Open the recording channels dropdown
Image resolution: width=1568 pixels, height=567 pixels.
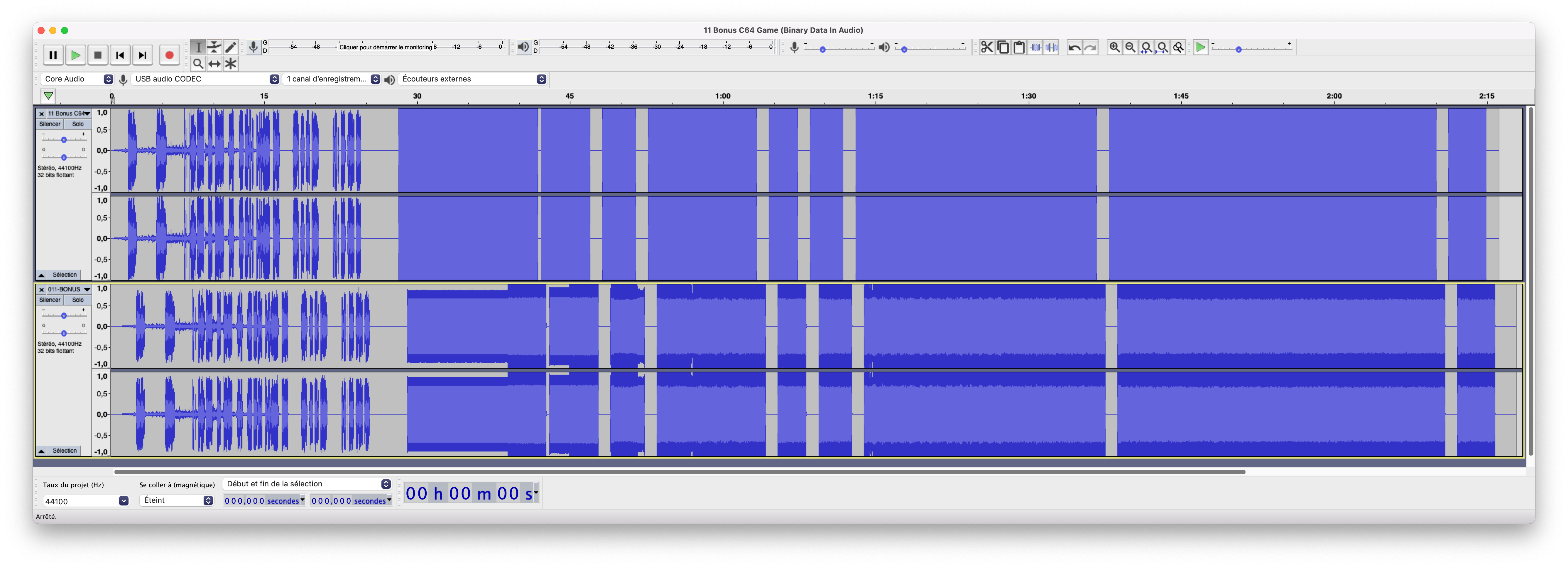[x=332, y=79]
